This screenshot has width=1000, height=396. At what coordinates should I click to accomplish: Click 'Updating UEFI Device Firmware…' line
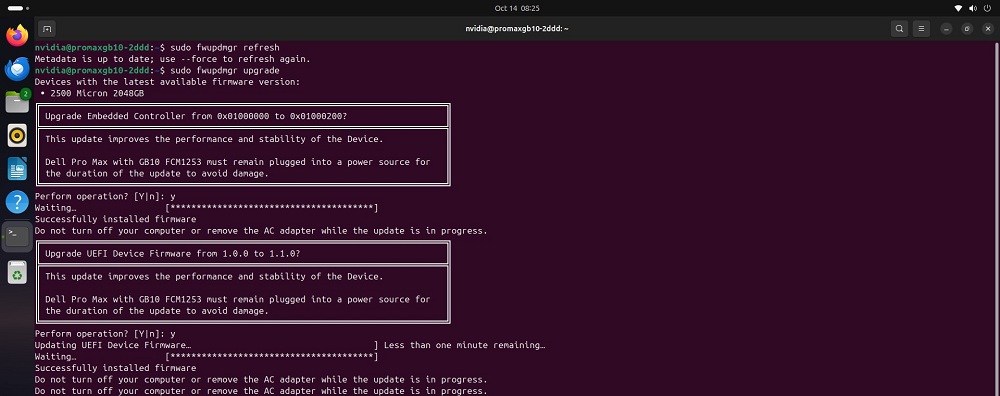pyautogui.click(x=114, y=346)
